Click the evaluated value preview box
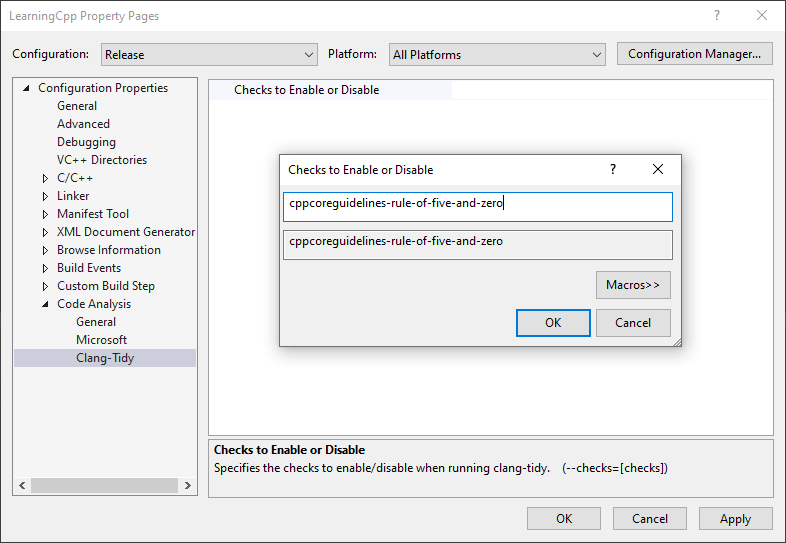Screen dimensions: 786x543 click(478, 245)
